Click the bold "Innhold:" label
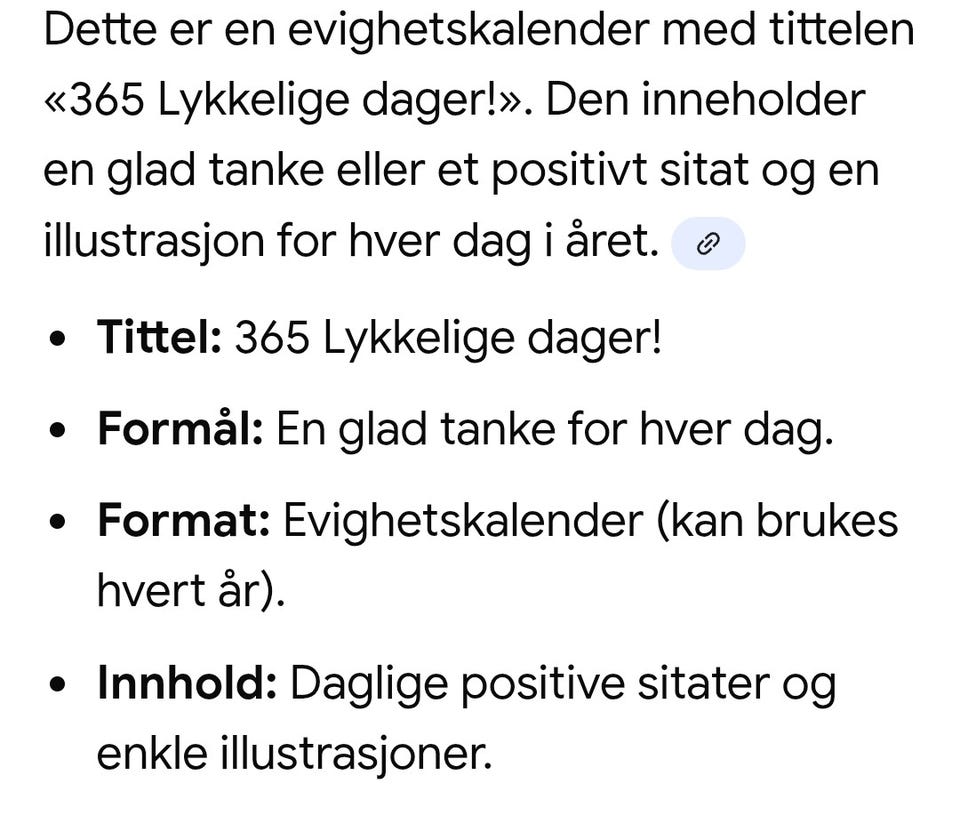Image resolution: width=960 pixels, height=823 pixels. pos(187,683)
